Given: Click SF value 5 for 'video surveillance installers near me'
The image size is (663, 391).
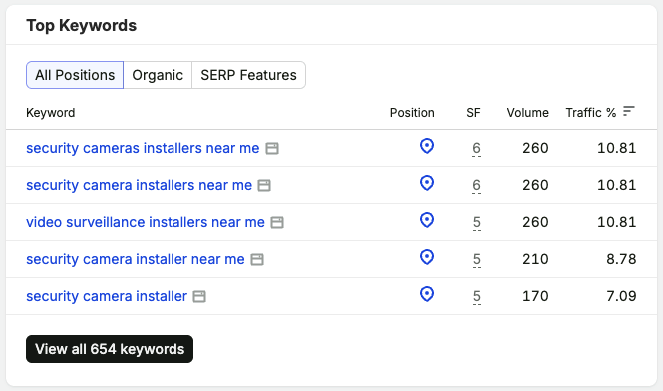Looking at the screenshot, I should [477, 222].
